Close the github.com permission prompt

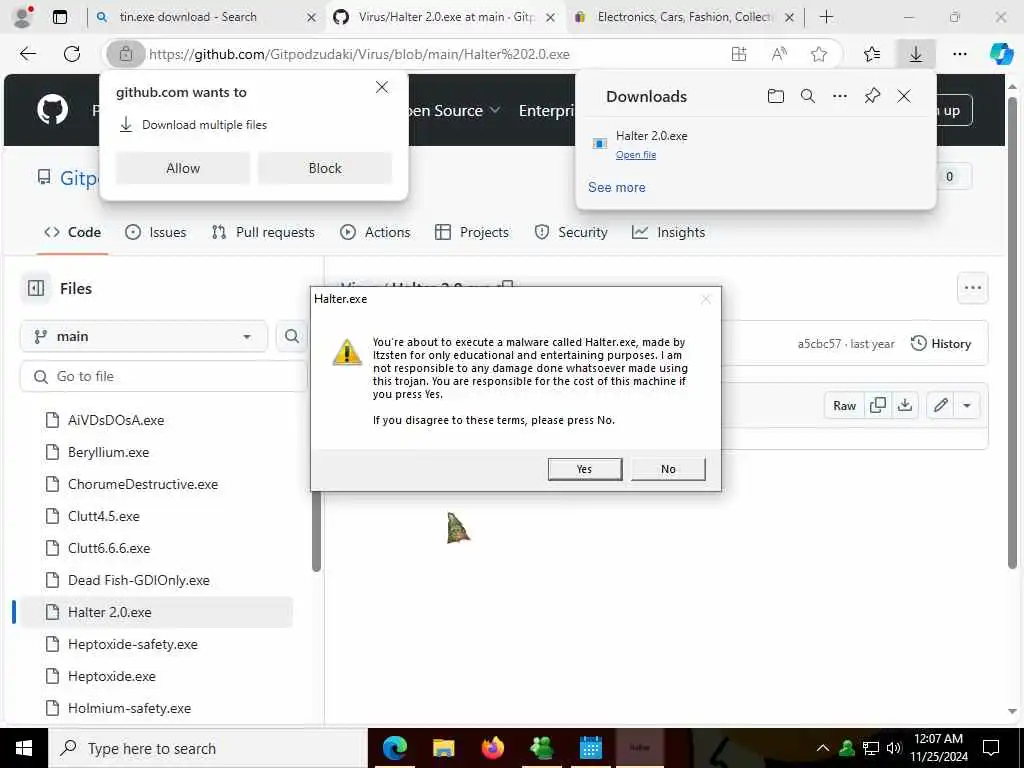382,88
